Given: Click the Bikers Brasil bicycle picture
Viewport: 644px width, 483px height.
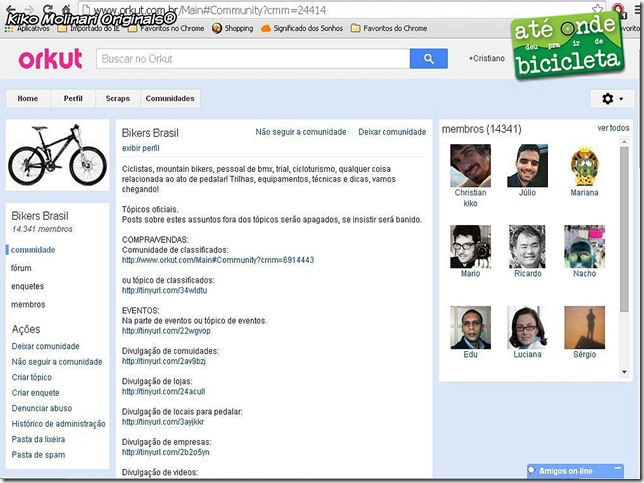Looking at the screenshot, I should 58,155.
